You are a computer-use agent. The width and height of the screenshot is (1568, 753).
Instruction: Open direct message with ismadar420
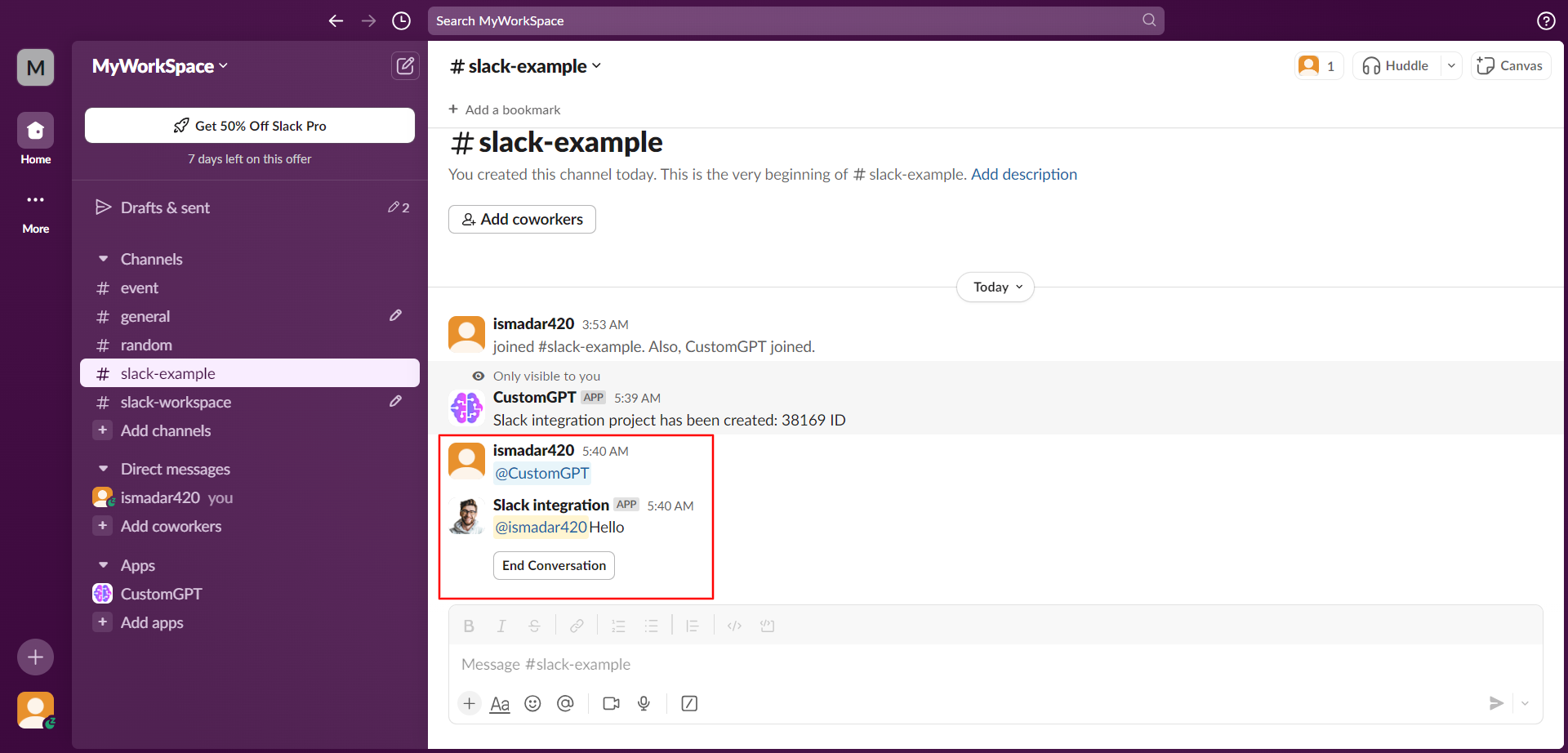click(x=250, y=497)
